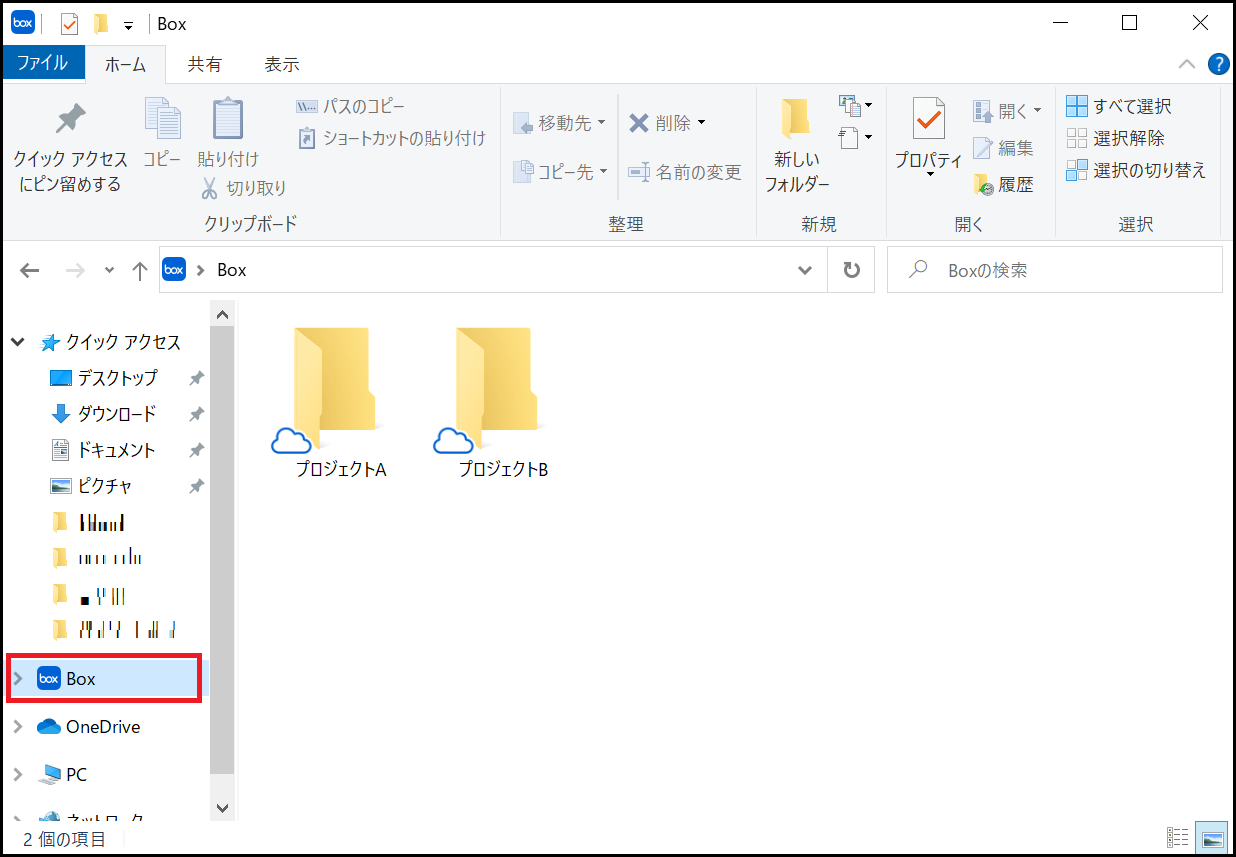The width and height of the screenshot is (1236, 857).
Task: Open the 削除 dropdown arrow
Action: [701, 123]
